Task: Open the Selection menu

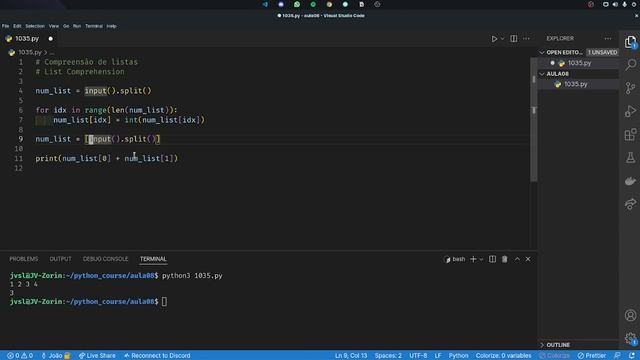Action: 35,26
